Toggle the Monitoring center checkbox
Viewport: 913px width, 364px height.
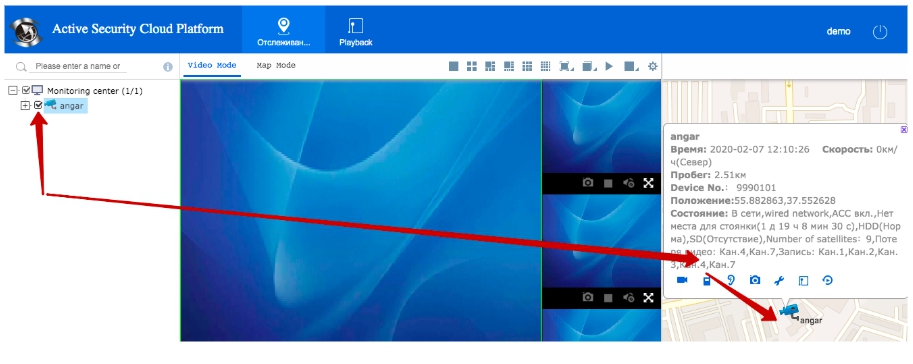tap(26, 91)
